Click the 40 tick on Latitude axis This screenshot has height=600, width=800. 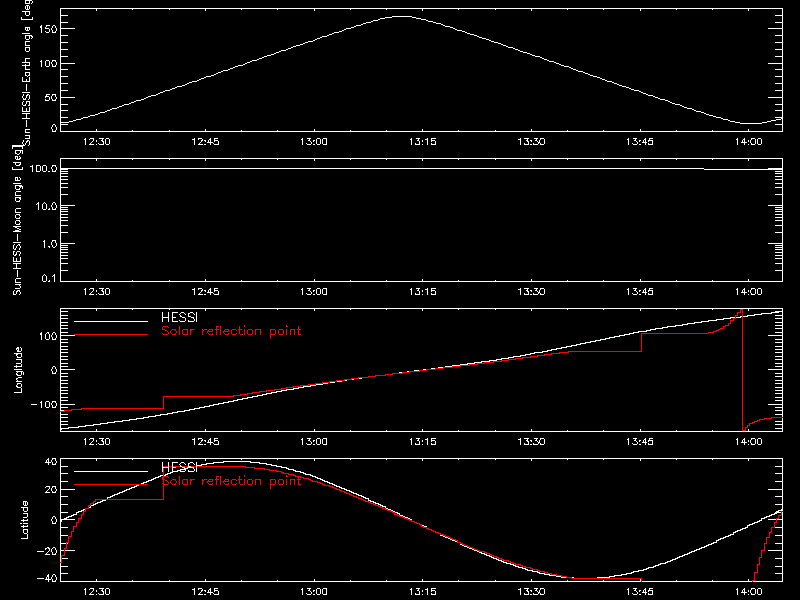51,462
